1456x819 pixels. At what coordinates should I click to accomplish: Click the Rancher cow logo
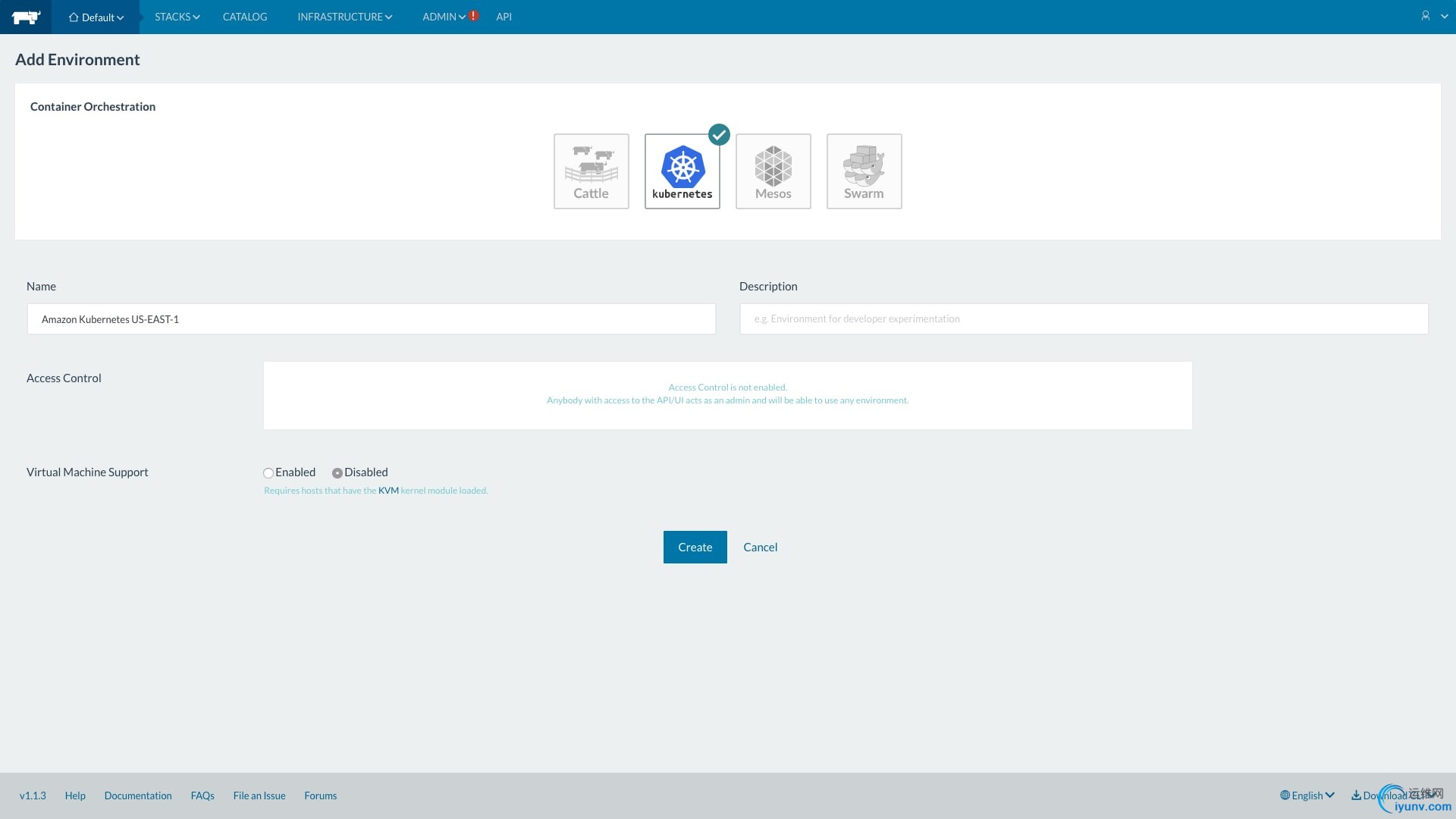point(26,17)
